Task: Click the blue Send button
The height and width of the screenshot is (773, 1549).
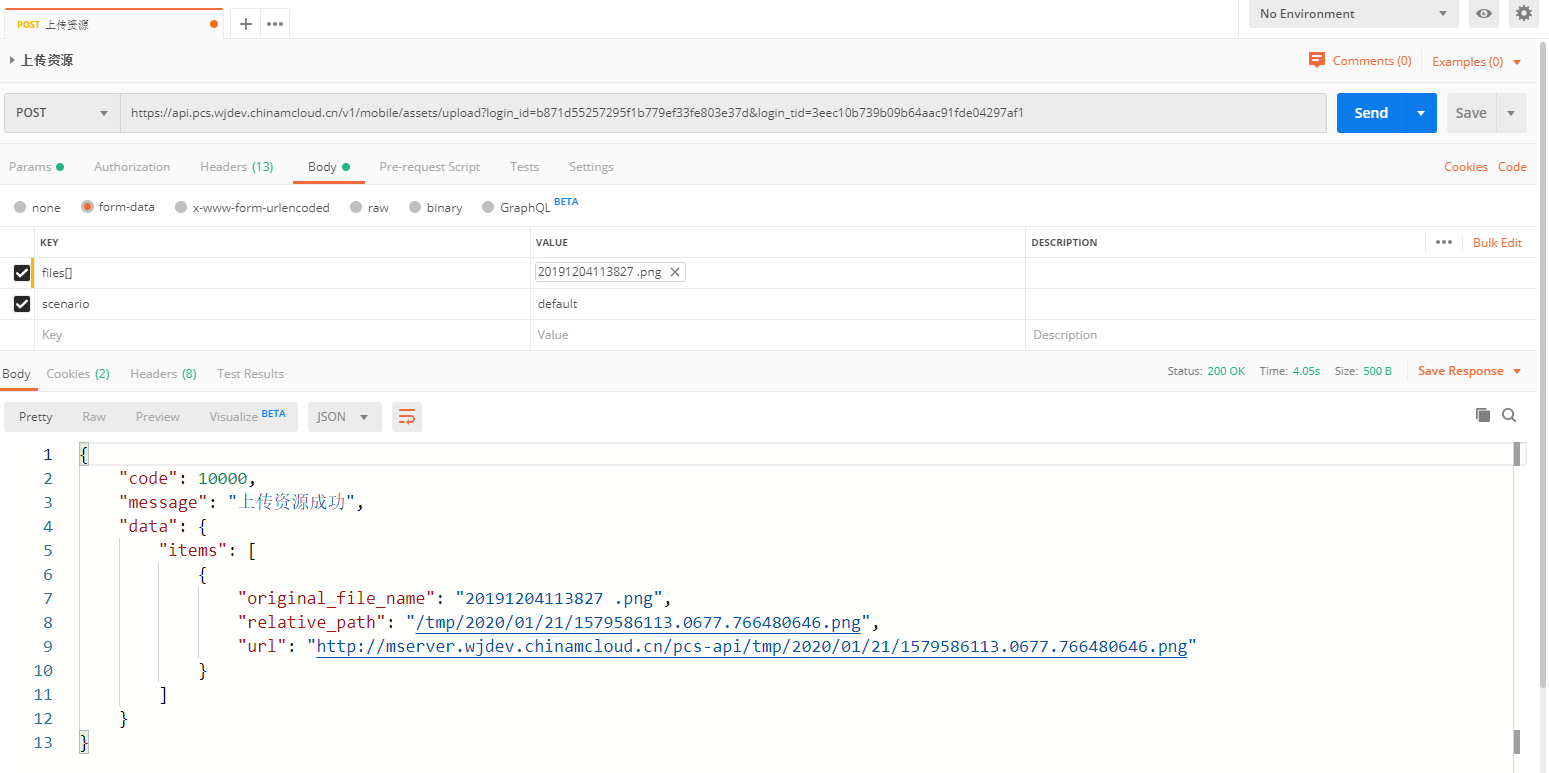Action: (x=1370, y=113)
